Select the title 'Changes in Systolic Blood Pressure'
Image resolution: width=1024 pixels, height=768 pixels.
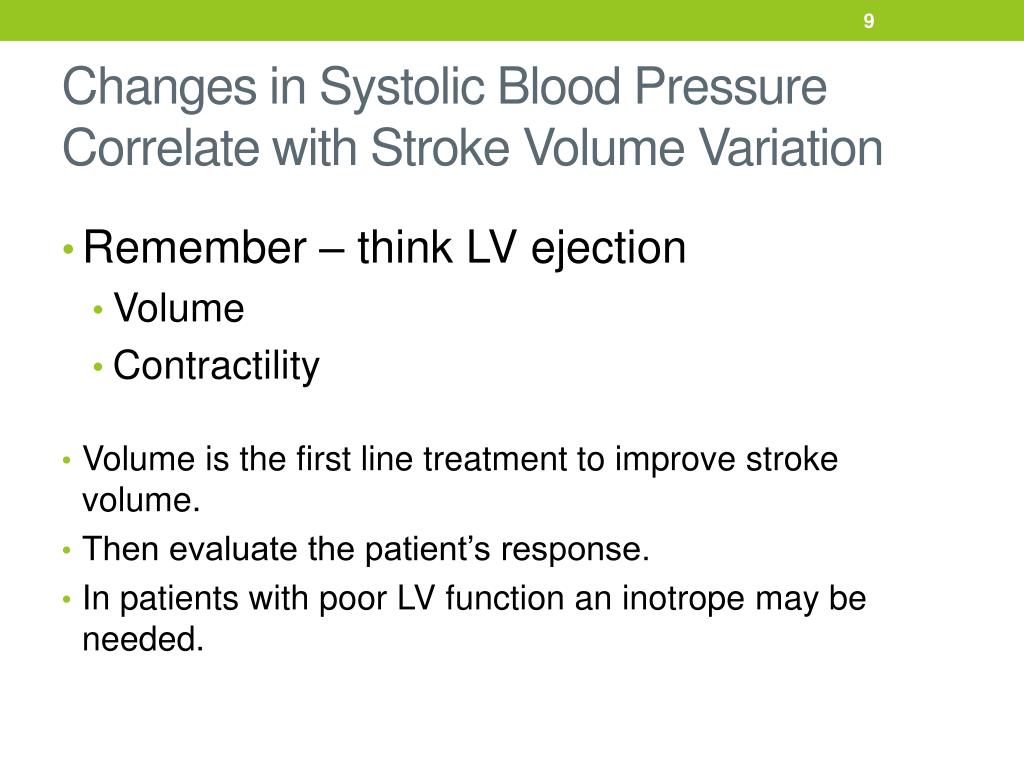(x=445, y=88)
